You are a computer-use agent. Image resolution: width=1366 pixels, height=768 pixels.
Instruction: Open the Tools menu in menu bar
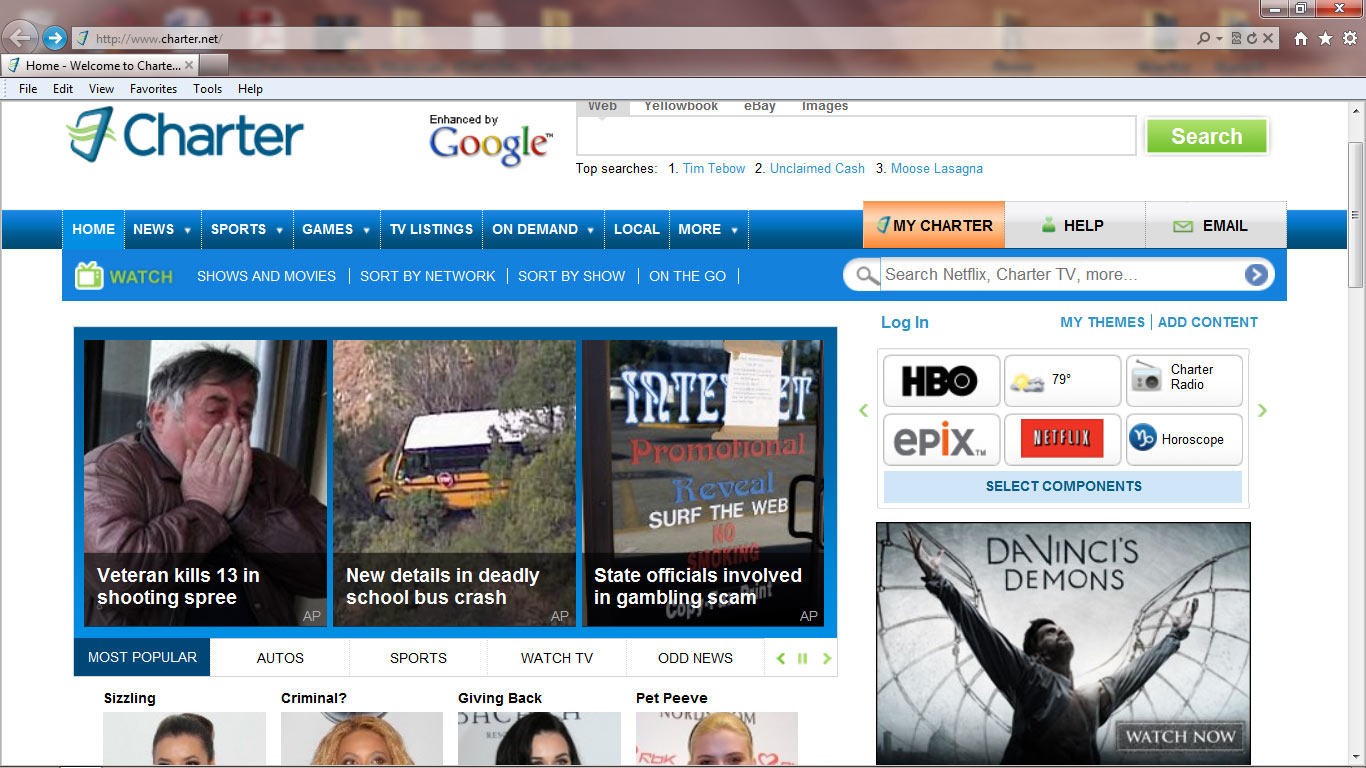207,89
